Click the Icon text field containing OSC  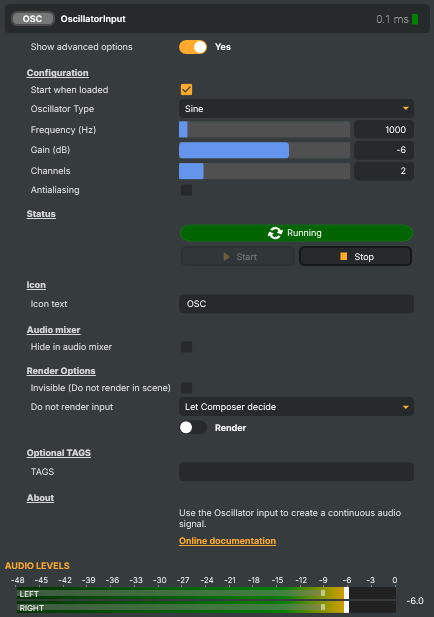tap(296, 304)
